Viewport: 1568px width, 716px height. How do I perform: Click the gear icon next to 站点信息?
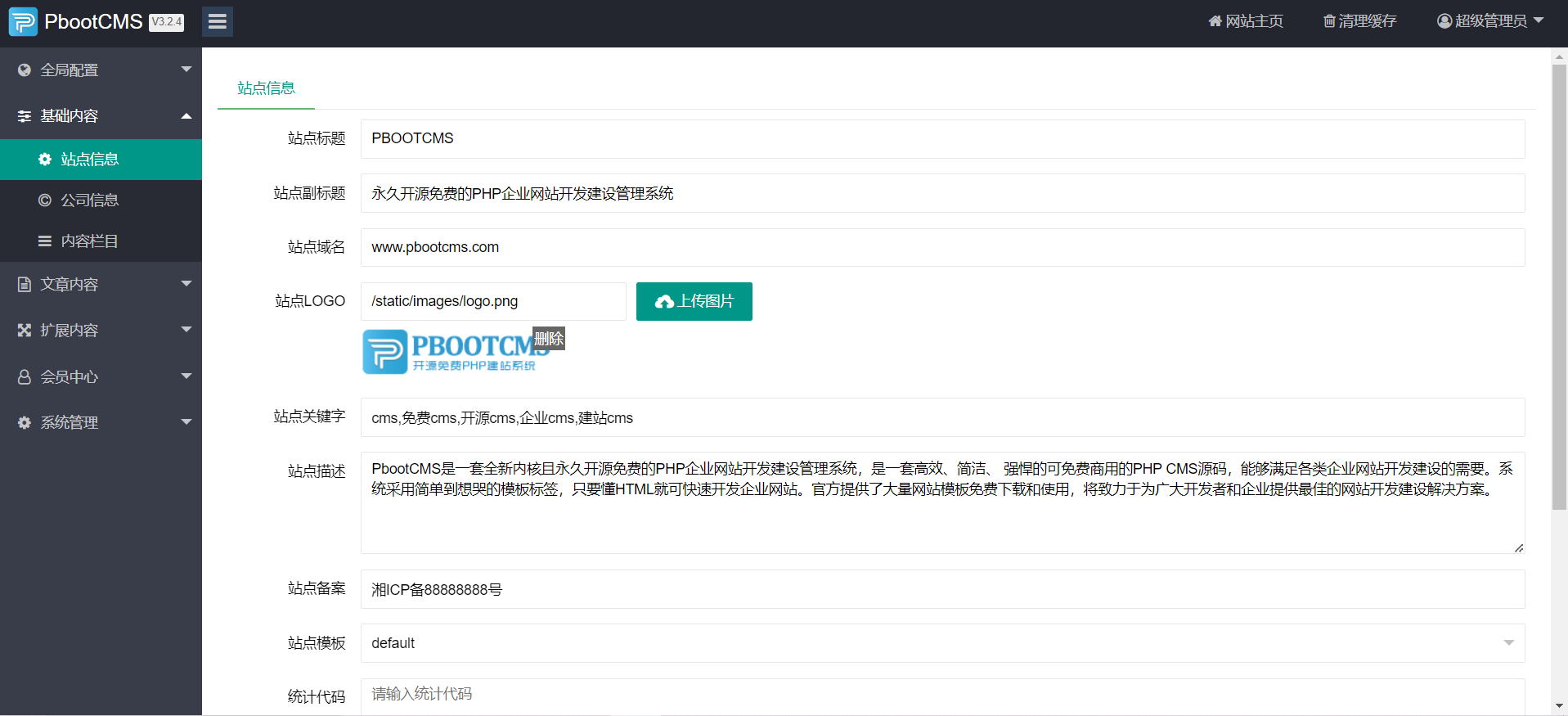pos(45,160)
